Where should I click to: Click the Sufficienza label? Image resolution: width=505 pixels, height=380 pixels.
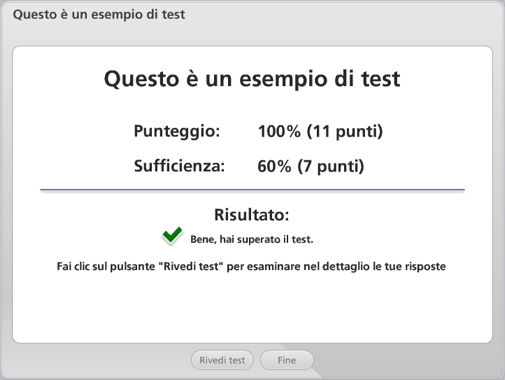[179, 166]
